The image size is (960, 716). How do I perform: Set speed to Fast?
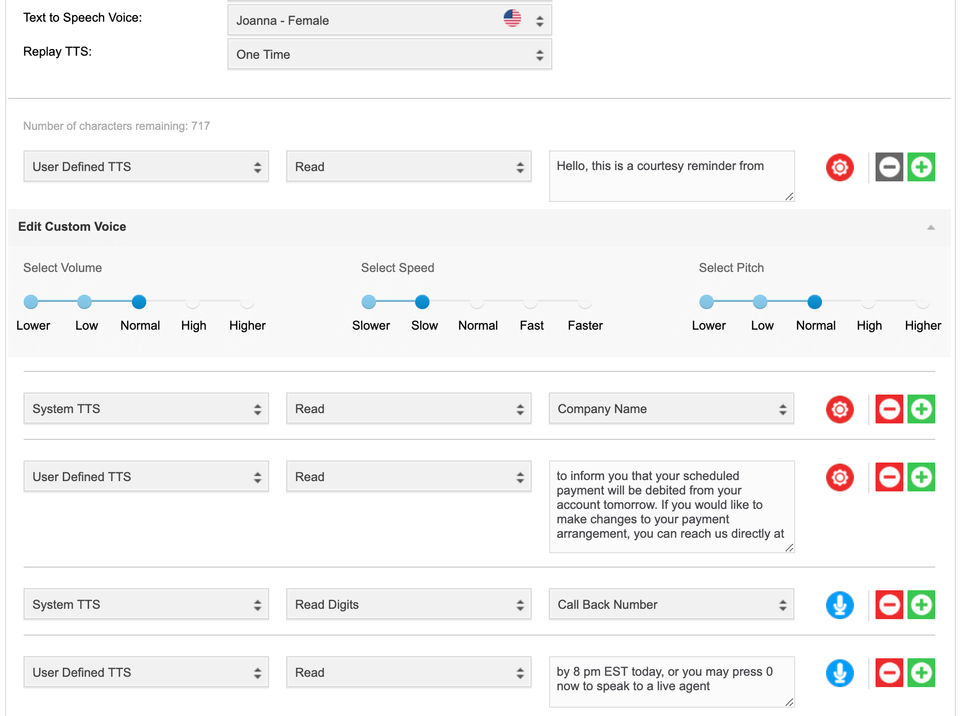click(x=531, y=302)
